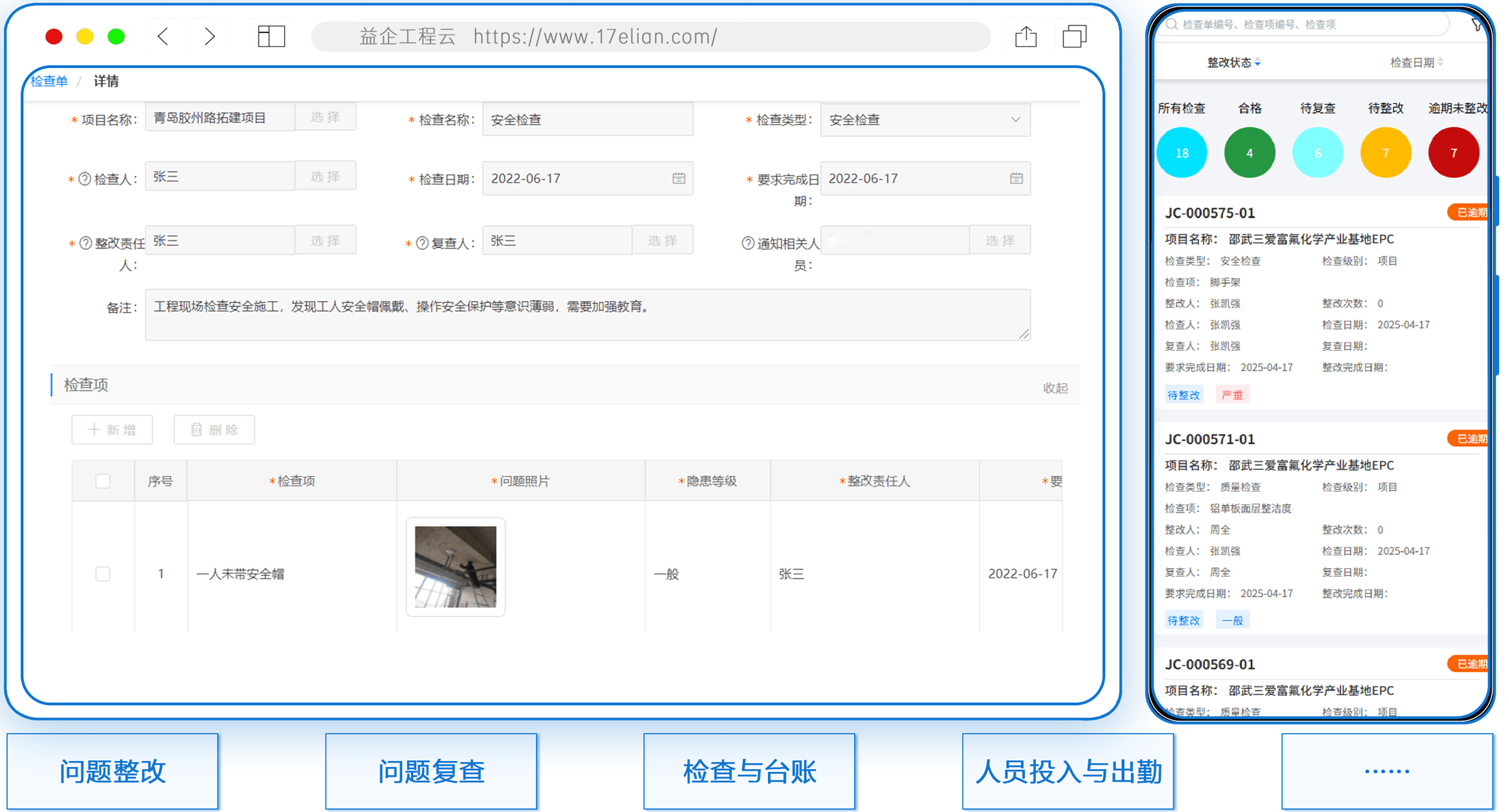
Task: Open calendar icon in 检查日期 field
Action: tap(678, 178)
